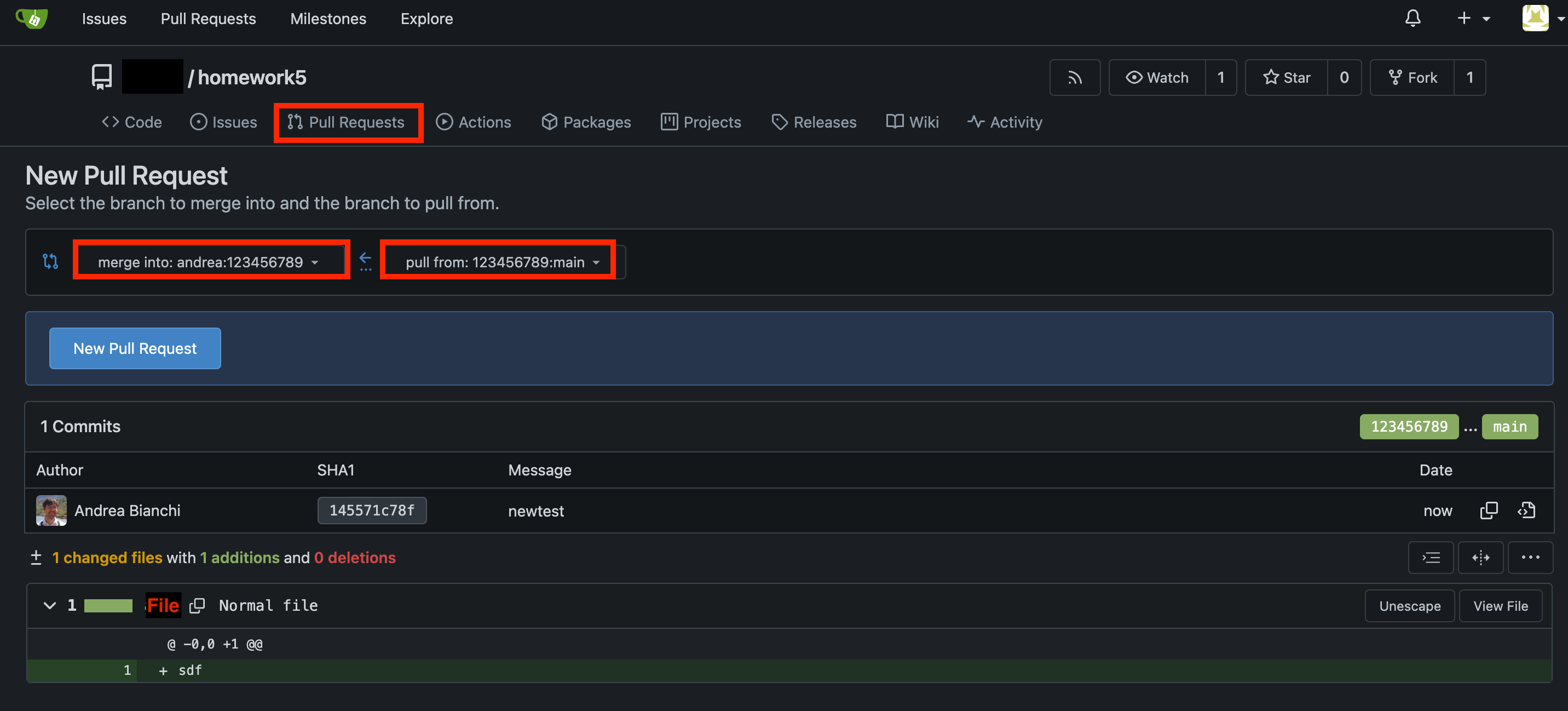Watch the homework5 repository
1568x711 pixels.
coord(1156,77)
